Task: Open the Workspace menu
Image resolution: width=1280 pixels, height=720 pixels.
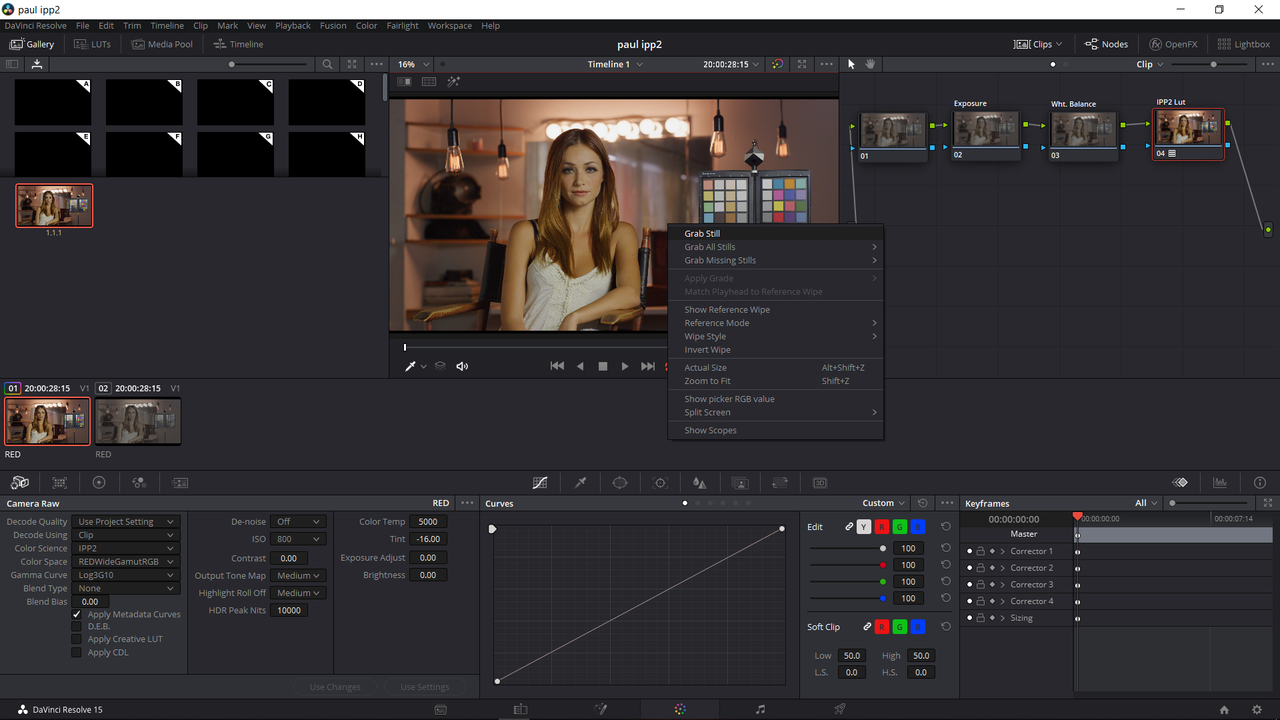Action: [x=450, y=26]
